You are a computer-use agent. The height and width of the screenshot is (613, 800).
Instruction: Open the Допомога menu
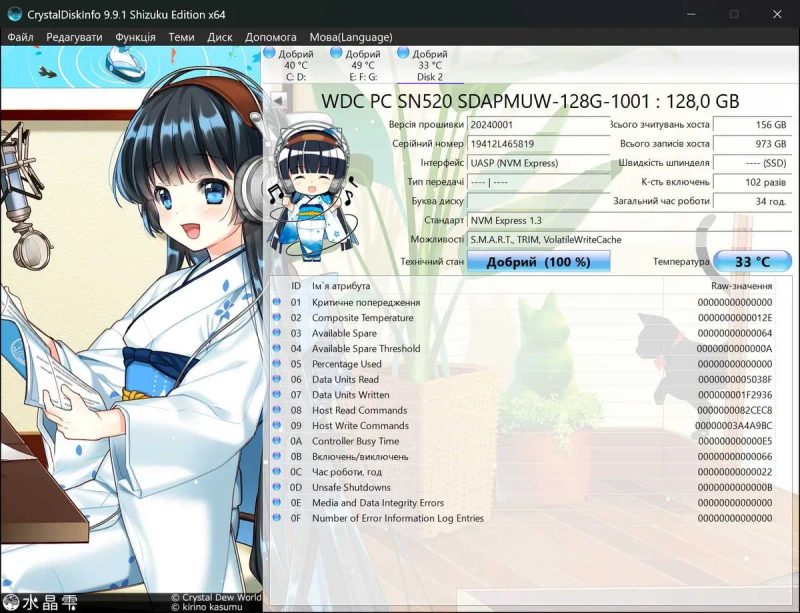pyautogui.click(x=270, y=37)
